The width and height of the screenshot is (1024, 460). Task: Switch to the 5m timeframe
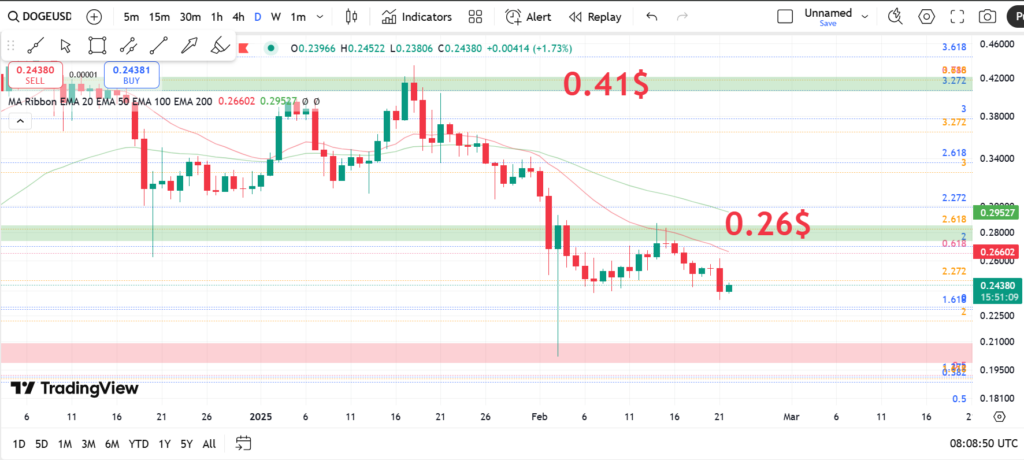coord(131,17)
